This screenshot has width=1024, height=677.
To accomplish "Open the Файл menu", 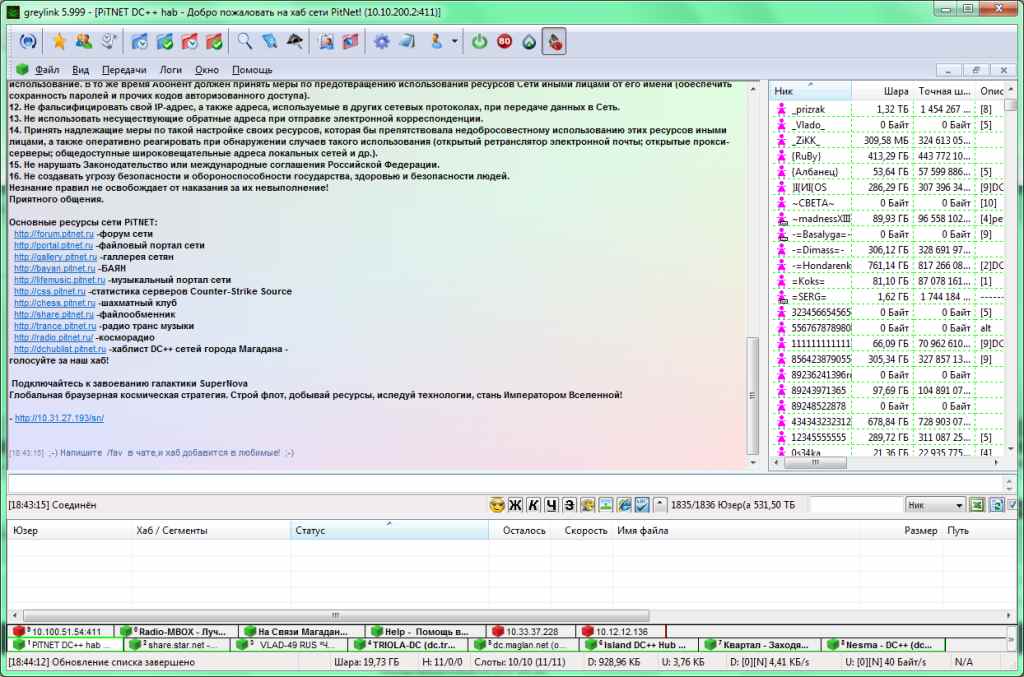I will [46, 70].
